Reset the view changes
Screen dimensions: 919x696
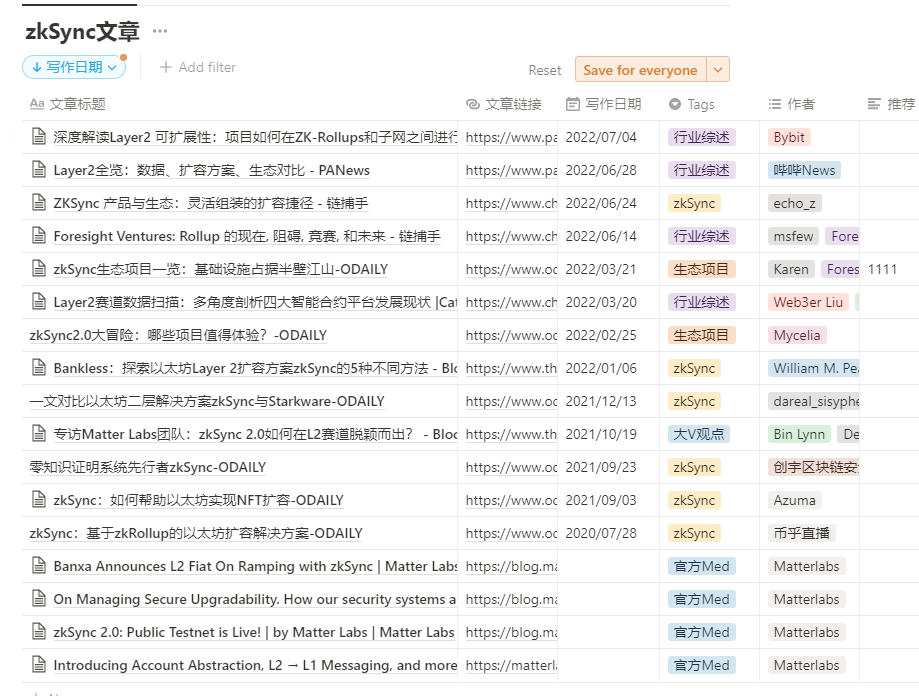point(544,70)
